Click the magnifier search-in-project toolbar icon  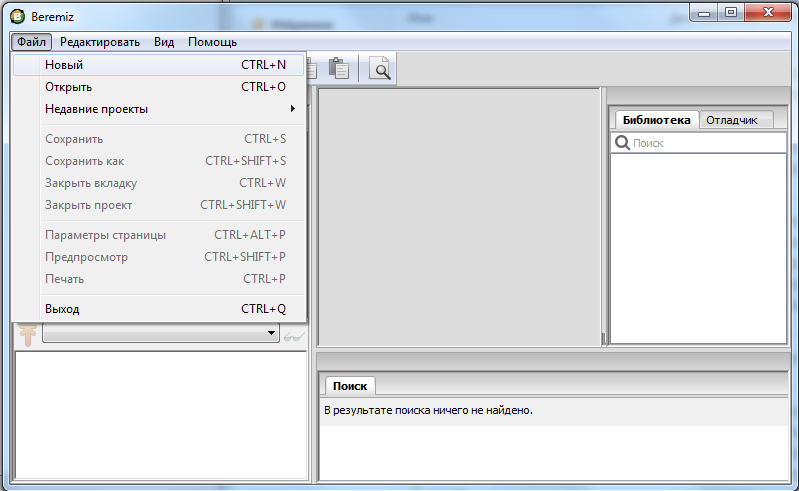click(x=380, y=69)
